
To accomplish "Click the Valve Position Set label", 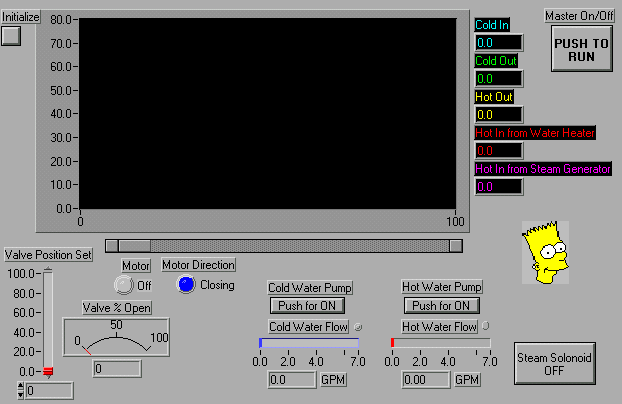I will click(48, 254).
